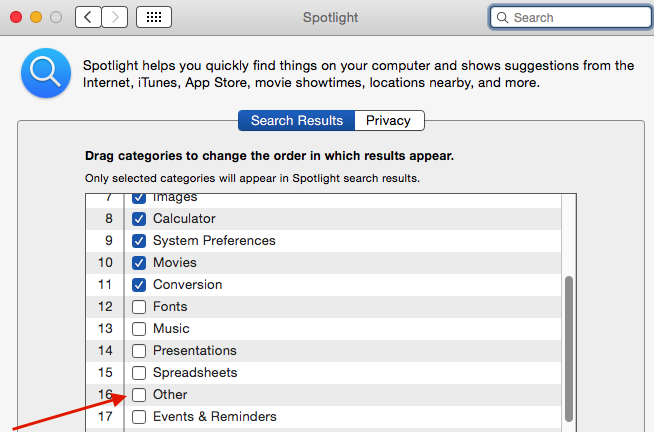654x432 pixels.
Task: Check the Music category
Action: pos(139,329)
